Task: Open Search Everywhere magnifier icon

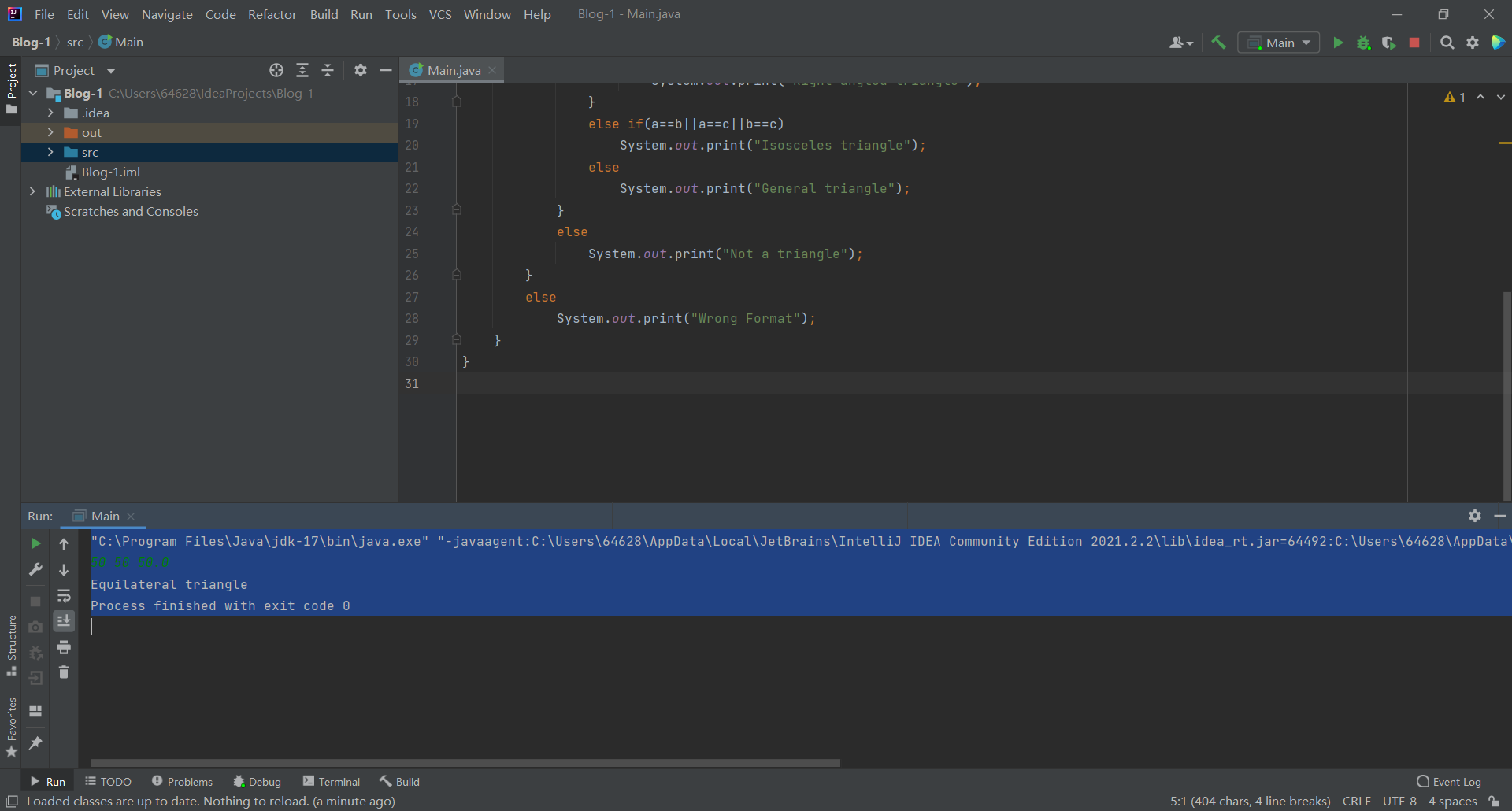Action: click(1447, 43)
